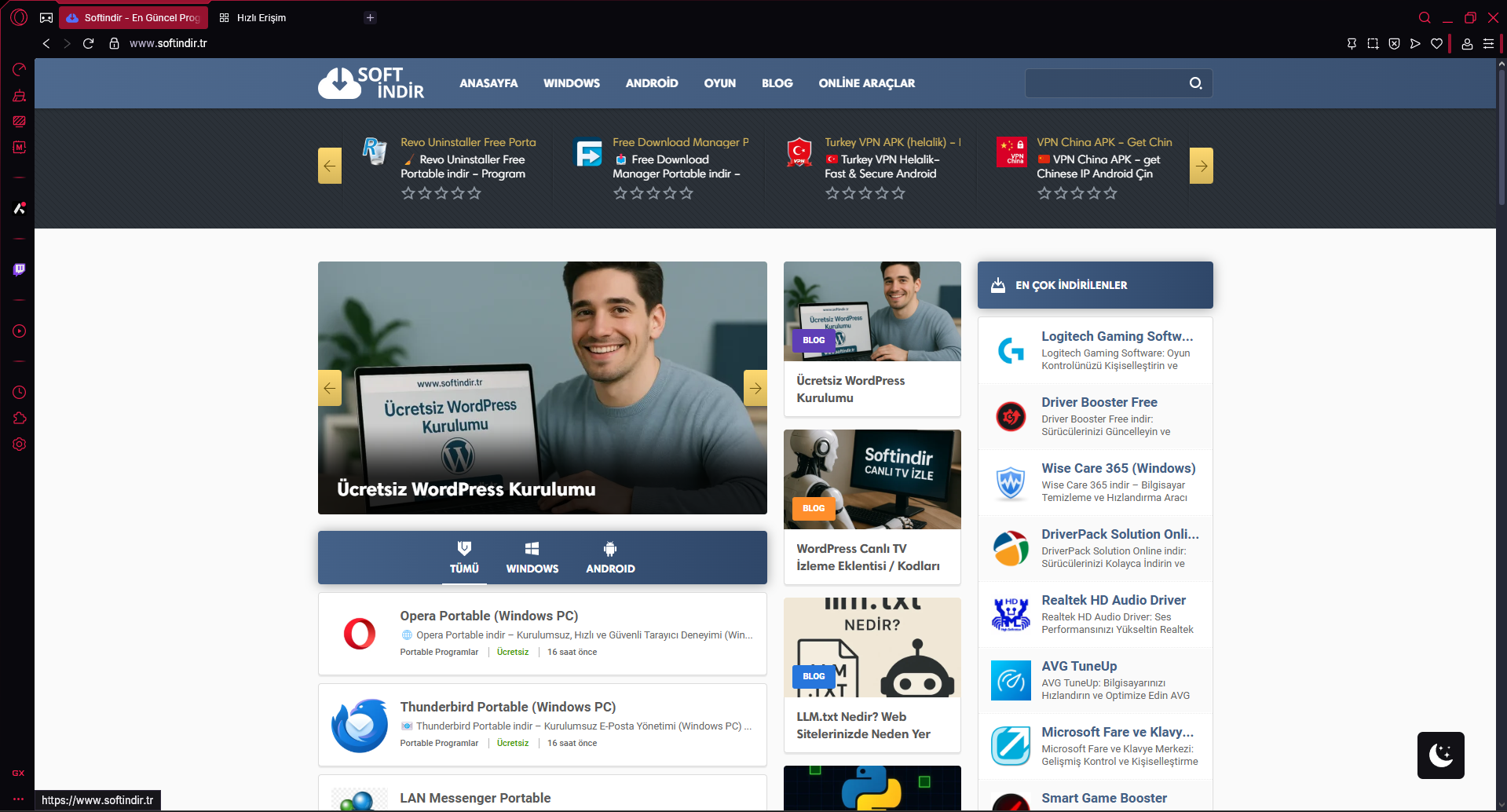Go to next slide in main image slider
Viewport: 1507px width, 812px height.
(755, 388)
